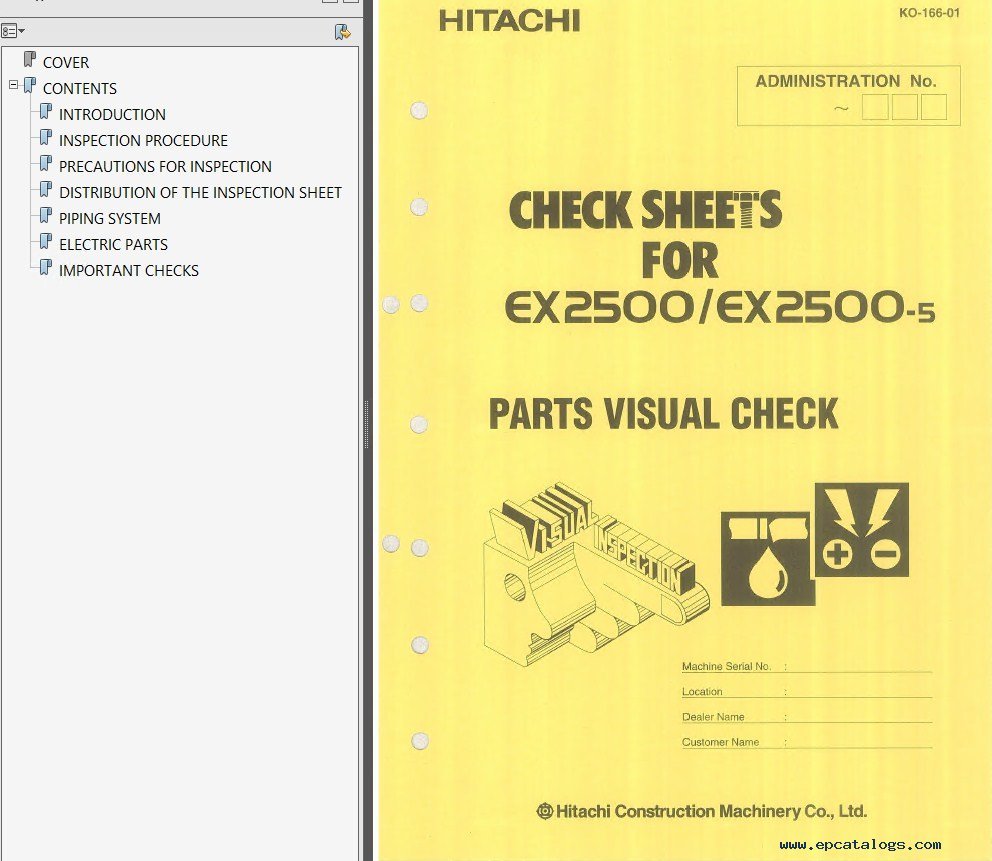Click the CONTENTS bookmark ribbon icon
Screen dimensions: 992x861
[30, 85]
